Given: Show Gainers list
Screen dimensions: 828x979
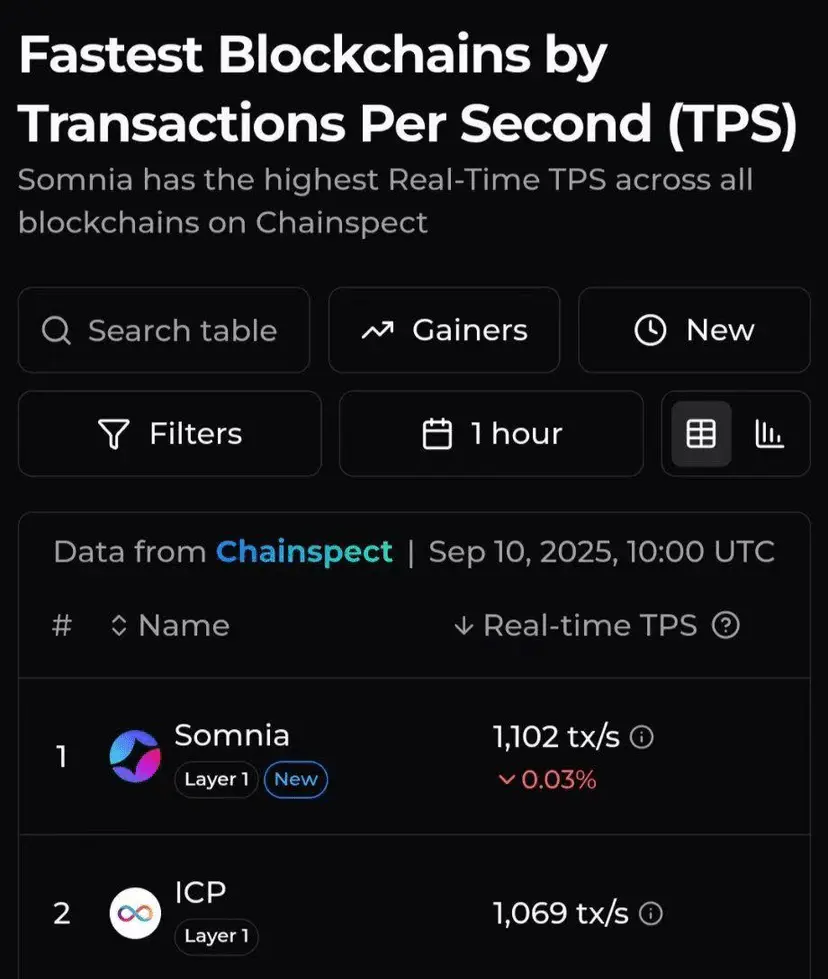Looking at the screenshot, I should click(x=444, y=330).
